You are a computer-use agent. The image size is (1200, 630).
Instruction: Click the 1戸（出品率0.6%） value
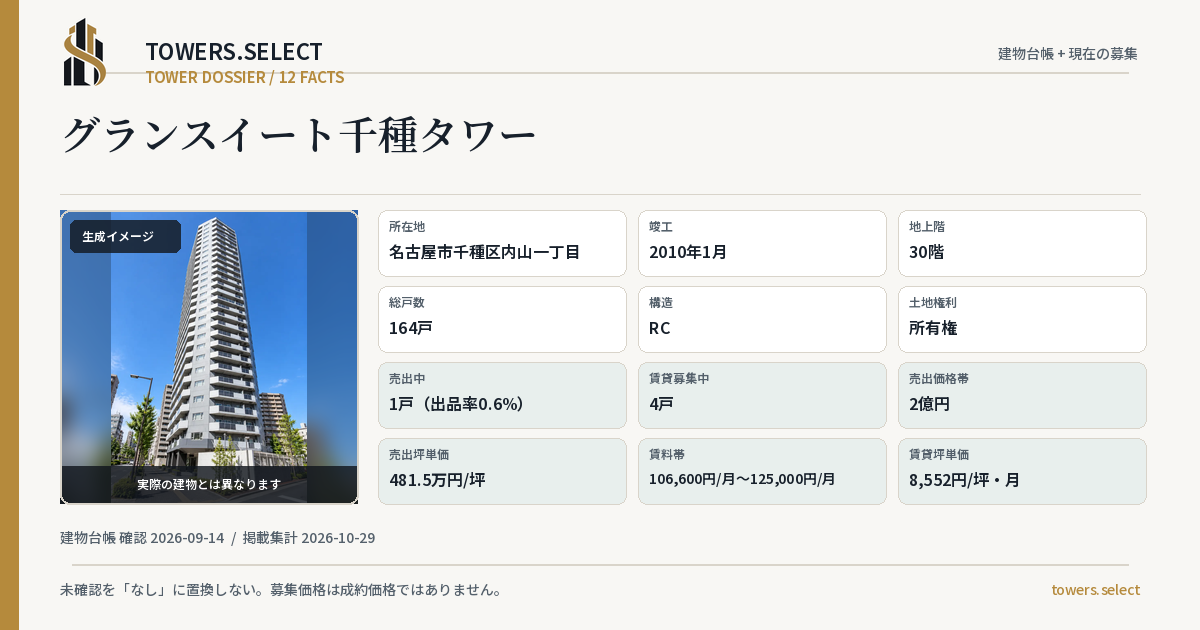[457, 404]
